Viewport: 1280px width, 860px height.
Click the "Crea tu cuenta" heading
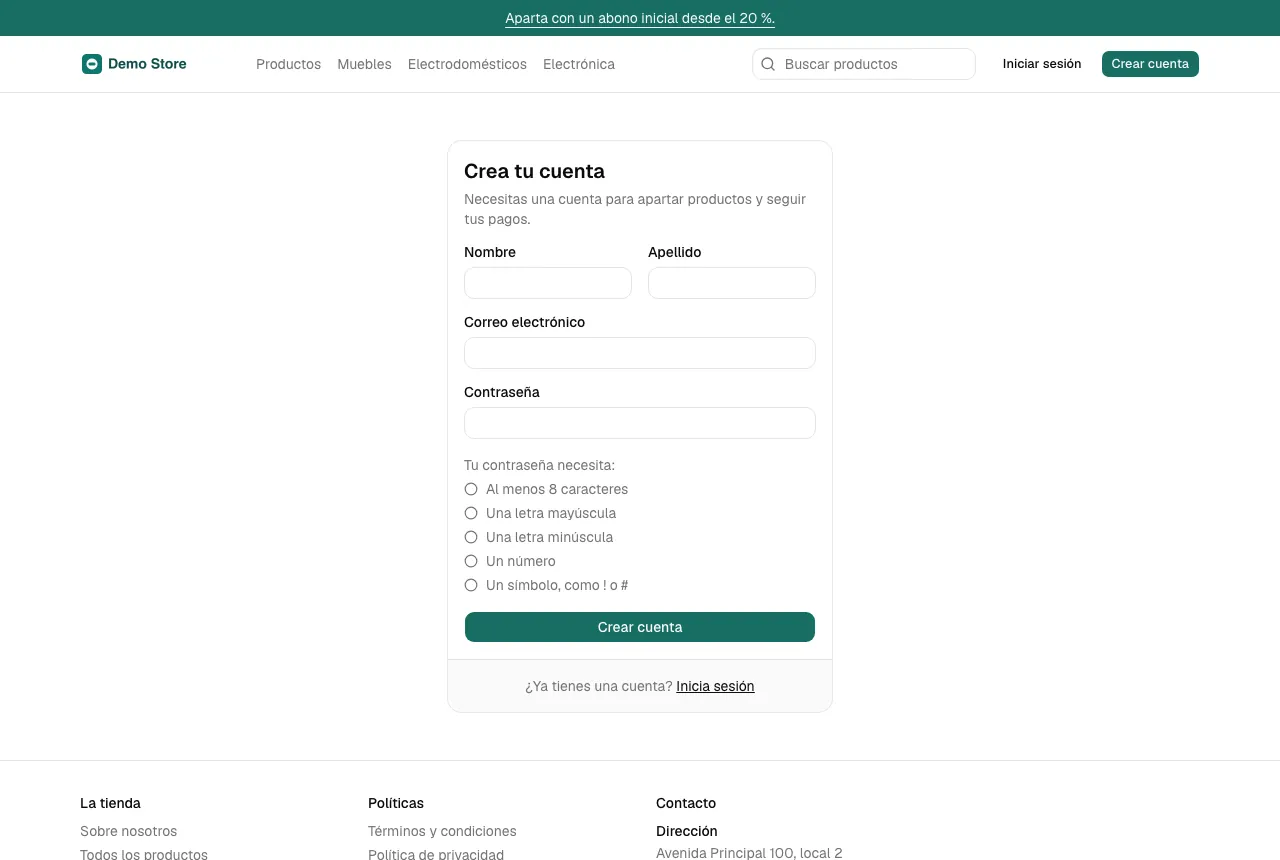(534, 171)
